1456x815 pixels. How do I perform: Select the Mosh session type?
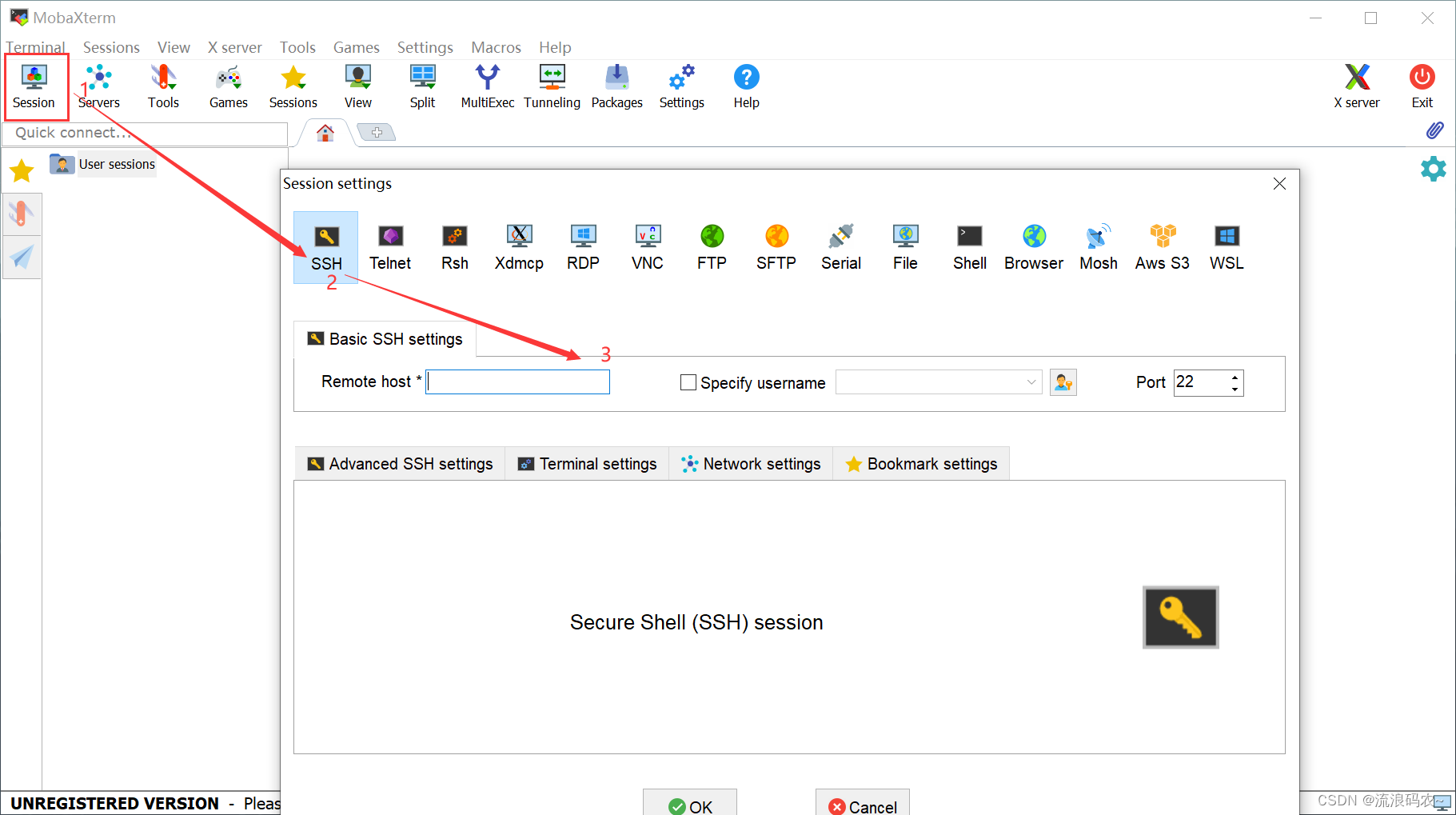[x=1099, y=247]
